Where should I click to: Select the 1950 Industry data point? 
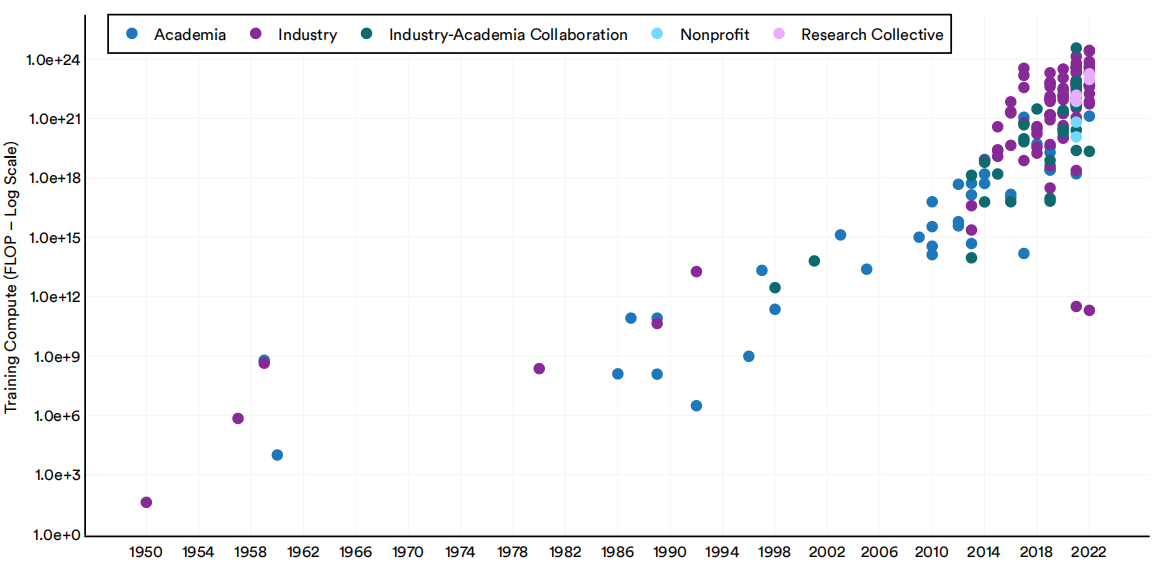tap(146, 502)
